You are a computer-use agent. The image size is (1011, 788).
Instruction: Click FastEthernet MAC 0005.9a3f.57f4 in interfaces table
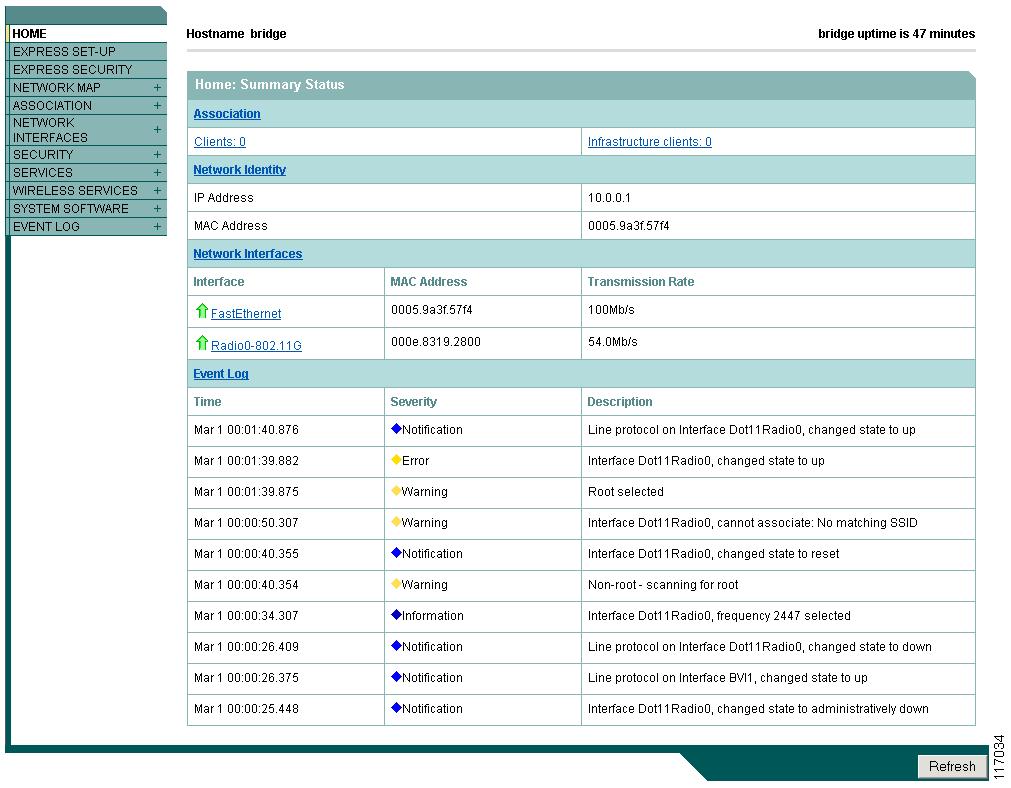[x=431, y=310]
